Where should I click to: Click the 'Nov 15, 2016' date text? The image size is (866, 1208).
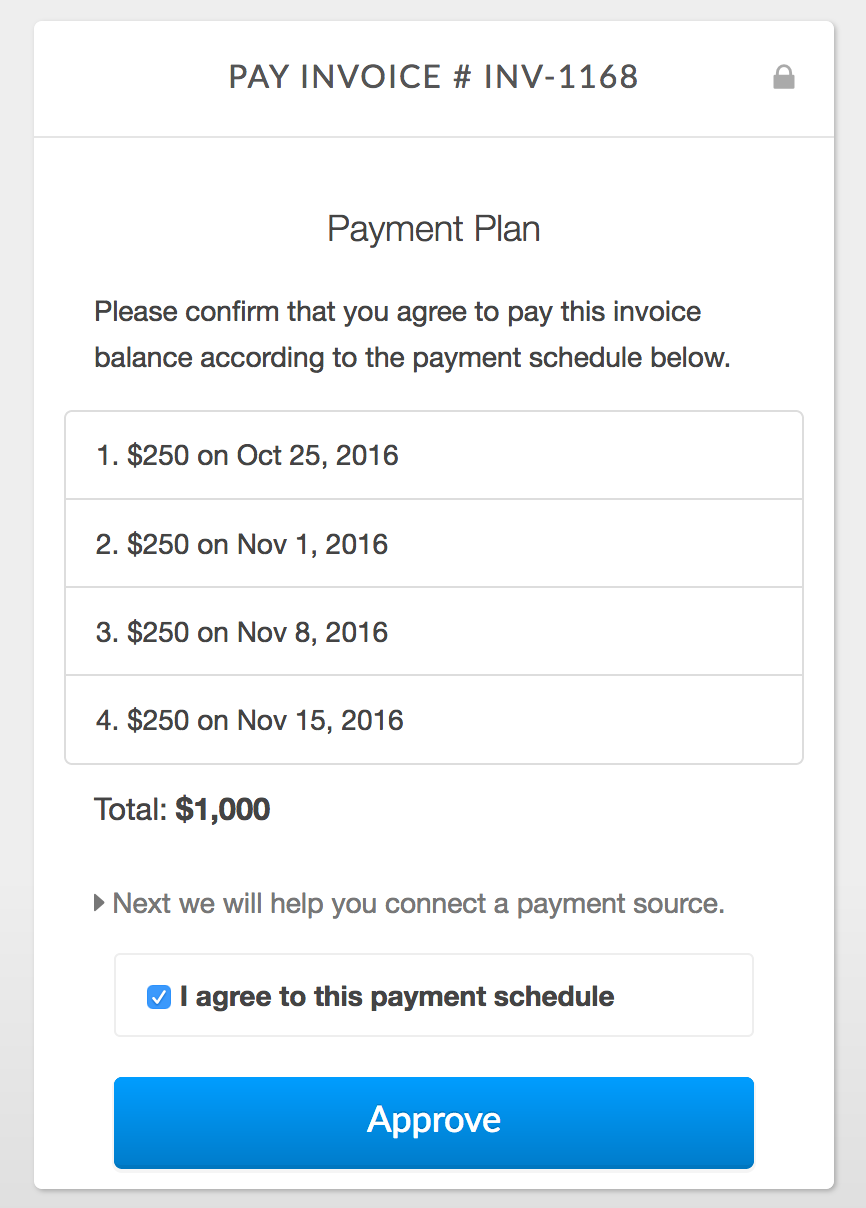tap(320, 720)
